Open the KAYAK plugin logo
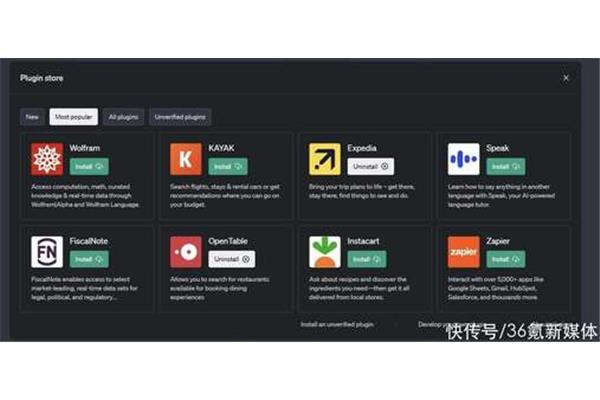Screen dimensions: 600x400 point(186,159)
